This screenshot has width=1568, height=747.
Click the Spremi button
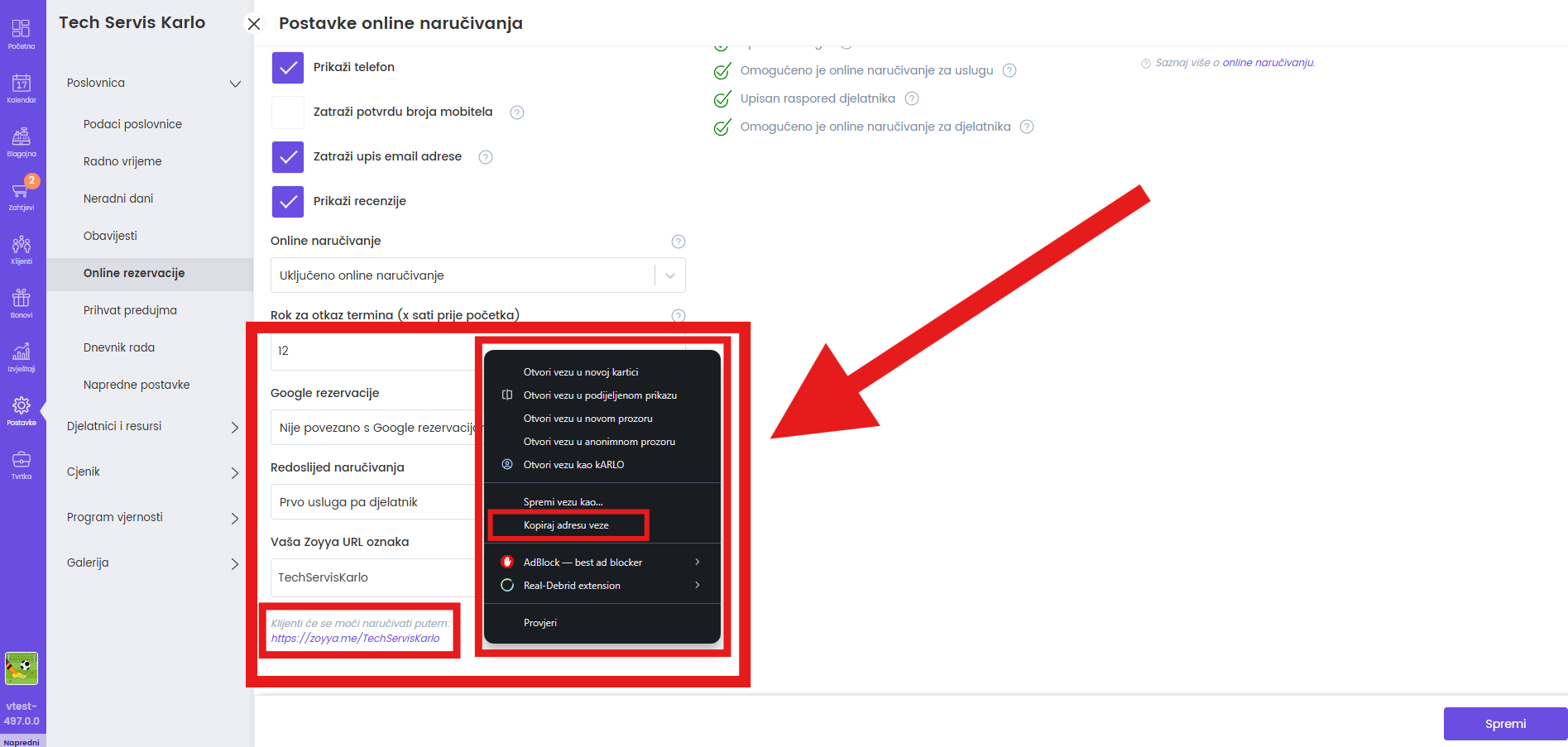(x=1504, y=724)
